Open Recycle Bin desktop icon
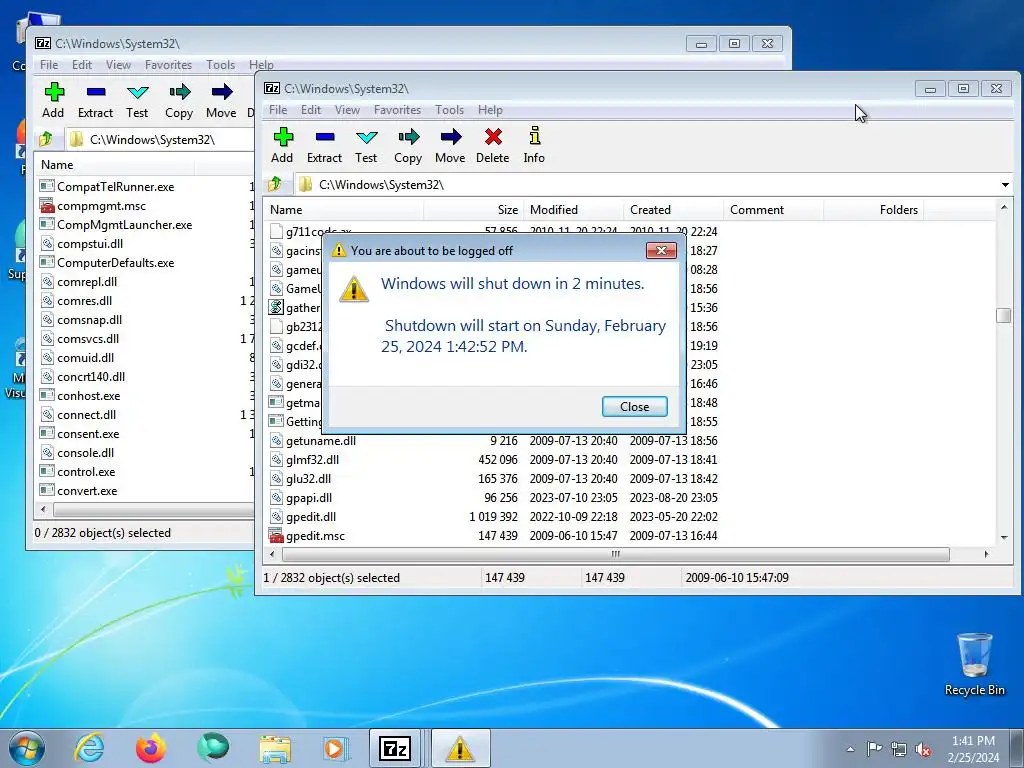The width and height of the screenshot is (1024, 768). tap(974, 664)
